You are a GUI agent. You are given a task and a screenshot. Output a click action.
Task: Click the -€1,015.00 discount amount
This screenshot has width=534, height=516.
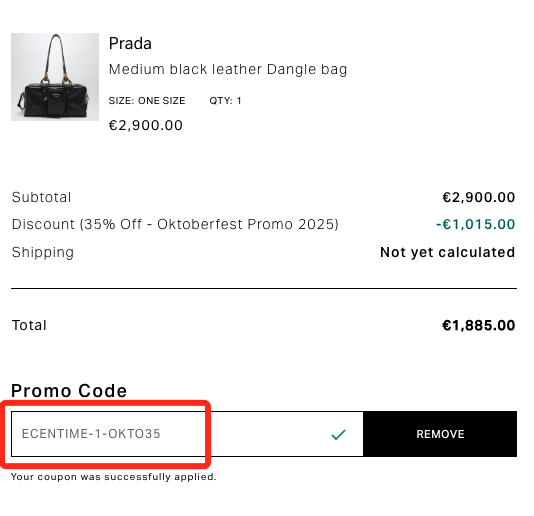(475, 224)
